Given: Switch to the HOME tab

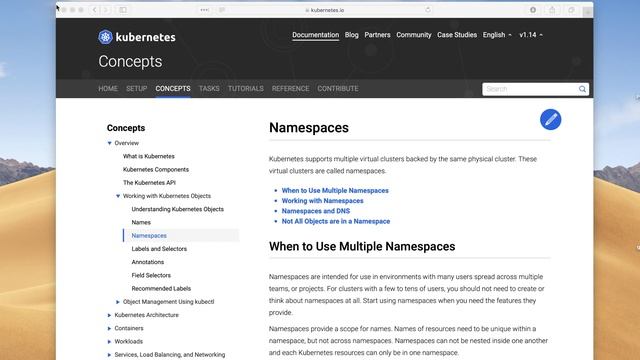Looking at the screenshot, I should tap(108, 89).
